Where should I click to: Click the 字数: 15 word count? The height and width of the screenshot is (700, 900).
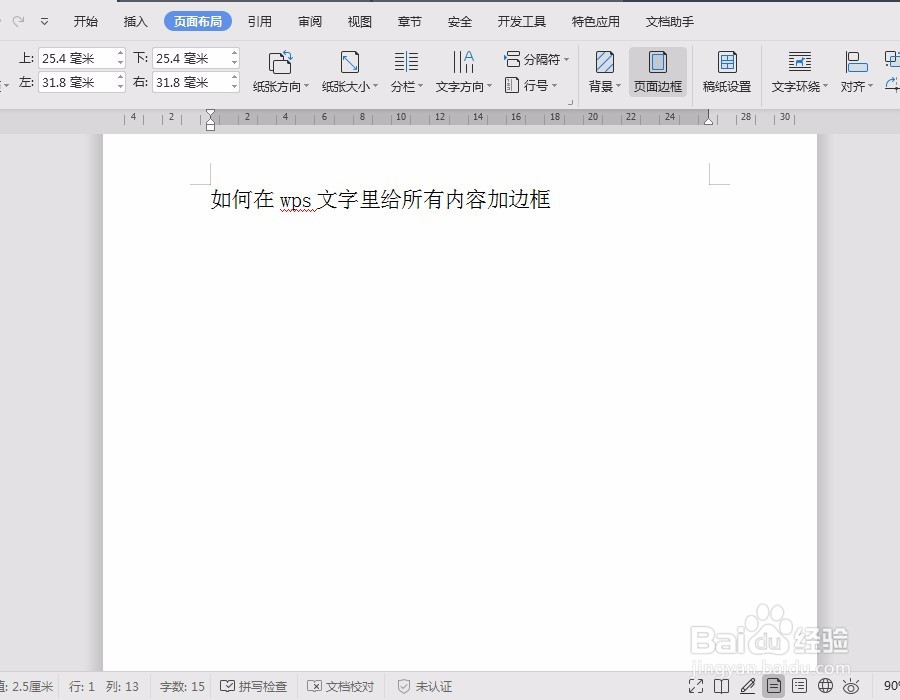tap(182, 686)
